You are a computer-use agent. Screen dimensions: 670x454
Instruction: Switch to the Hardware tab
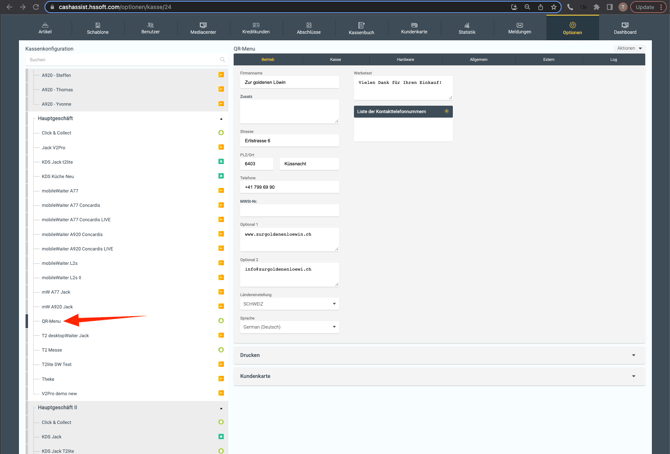[x=405, y=60]
